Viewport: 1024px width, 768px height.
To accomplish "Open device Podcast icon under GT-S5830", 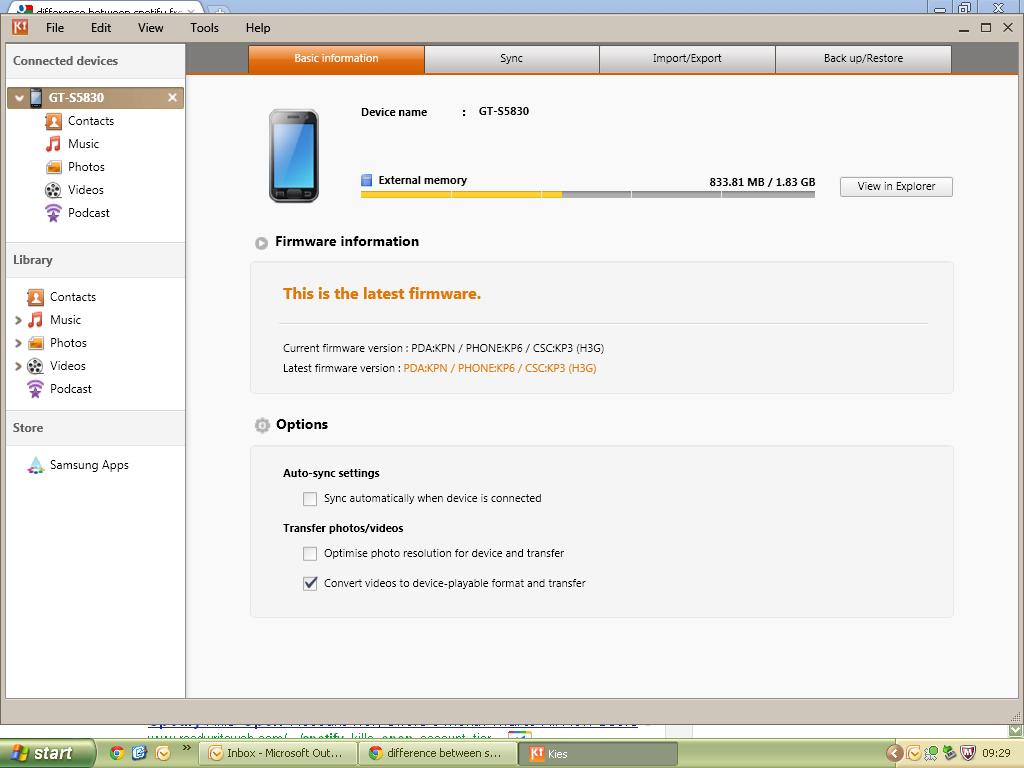I will 54,213.
